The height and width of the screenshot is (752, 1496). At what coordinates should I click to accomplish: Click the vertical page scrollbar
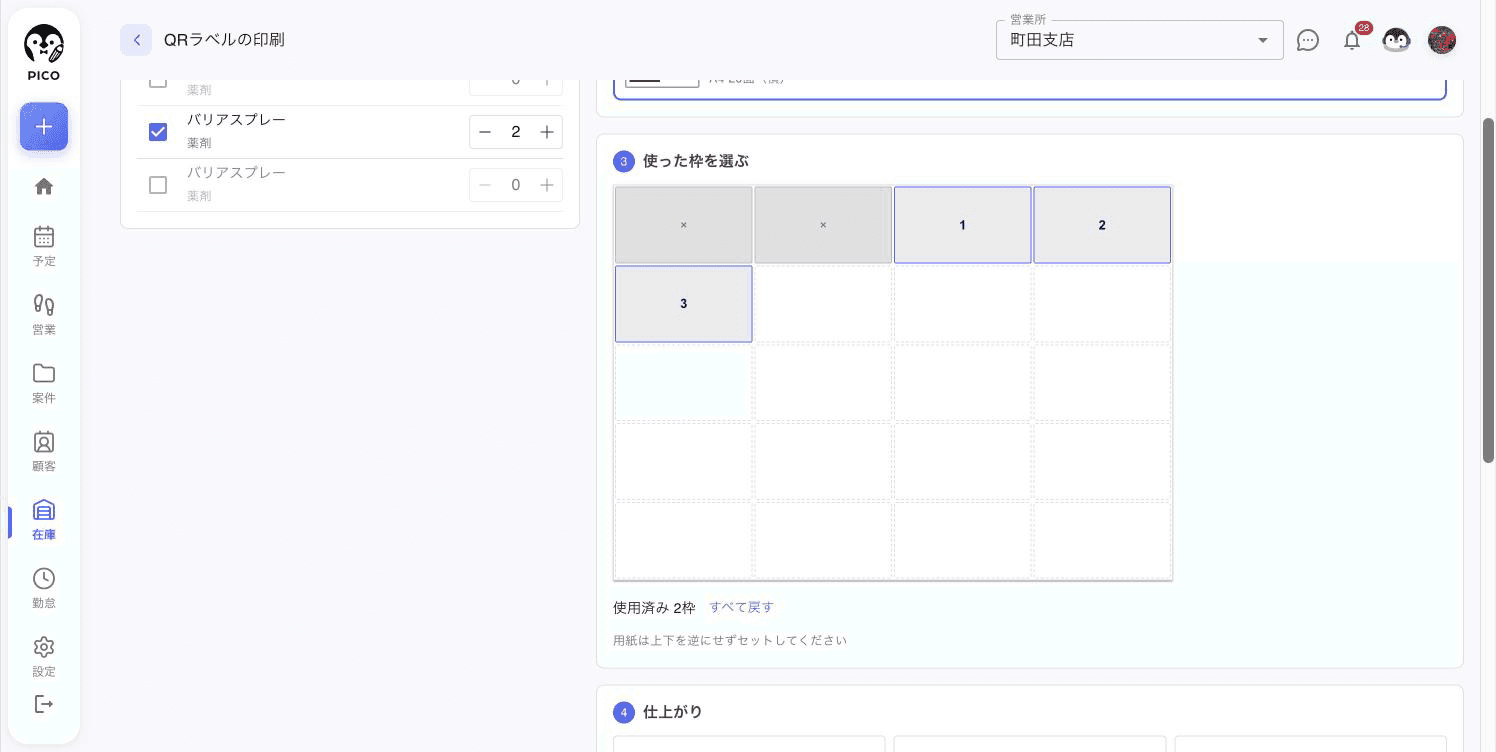tap(1488, 290)
